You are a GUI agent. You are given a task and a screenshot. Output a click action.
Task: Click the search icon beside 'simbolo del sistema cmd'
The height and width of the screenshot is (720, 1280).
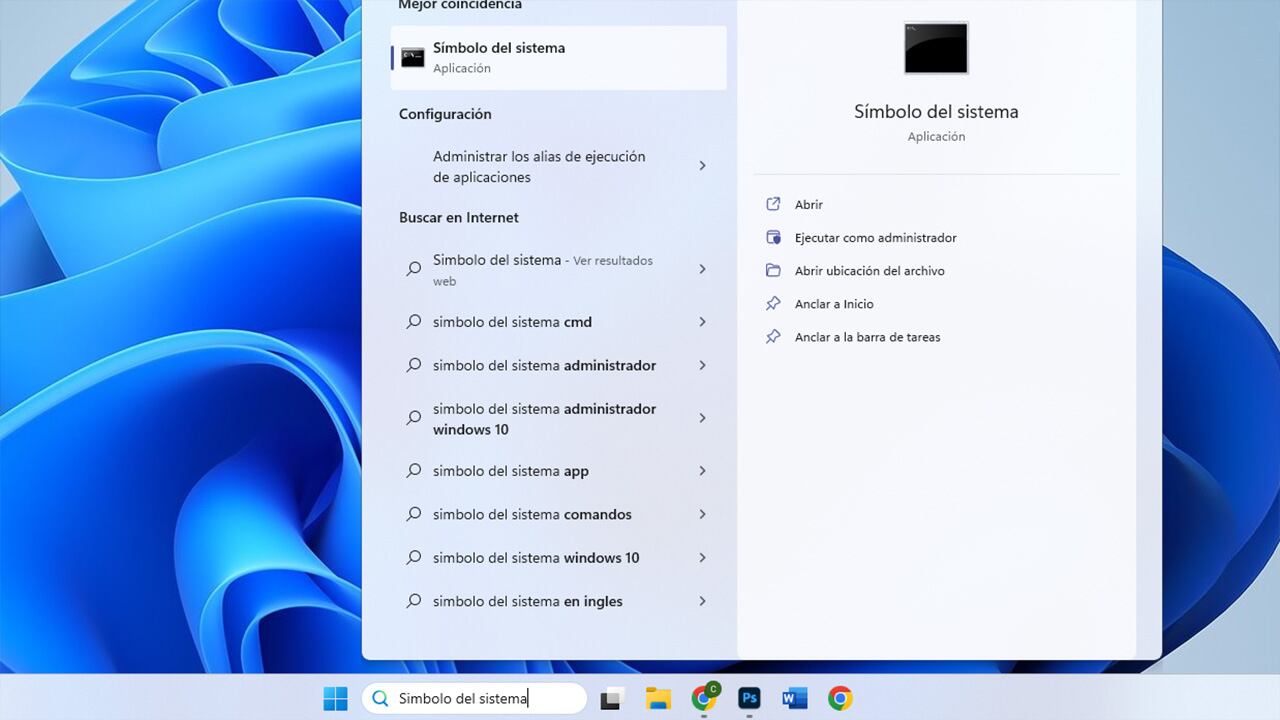[413, 322]
